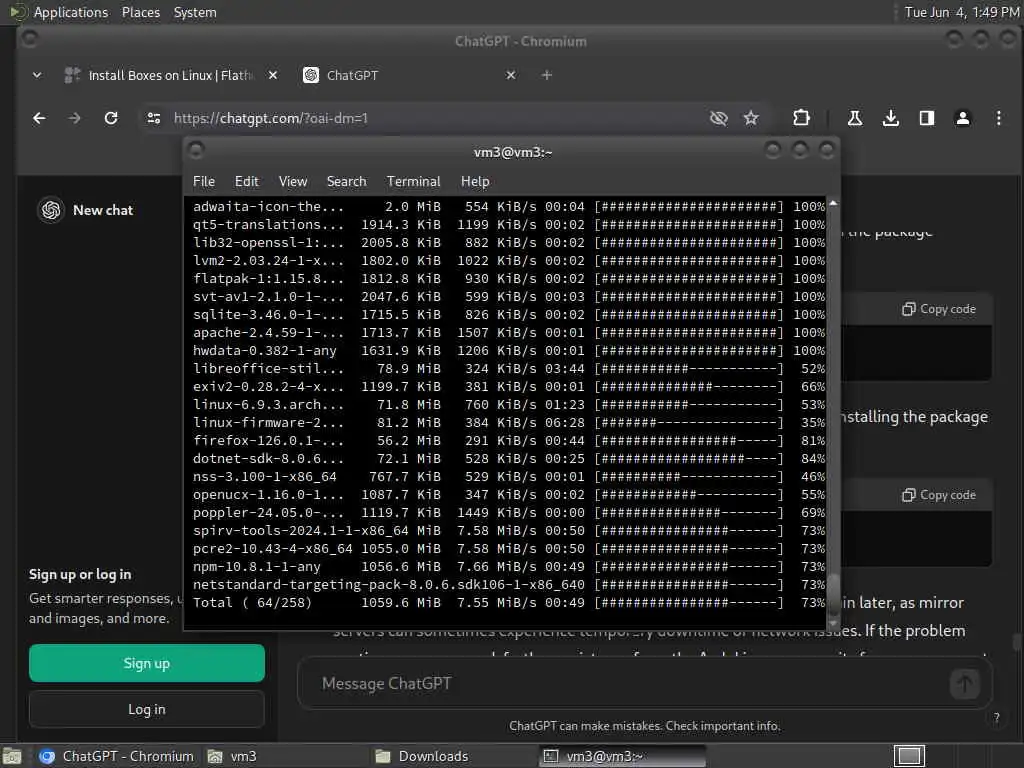Click the Log in button
The image size is (1024, 768).
point(147,709)
